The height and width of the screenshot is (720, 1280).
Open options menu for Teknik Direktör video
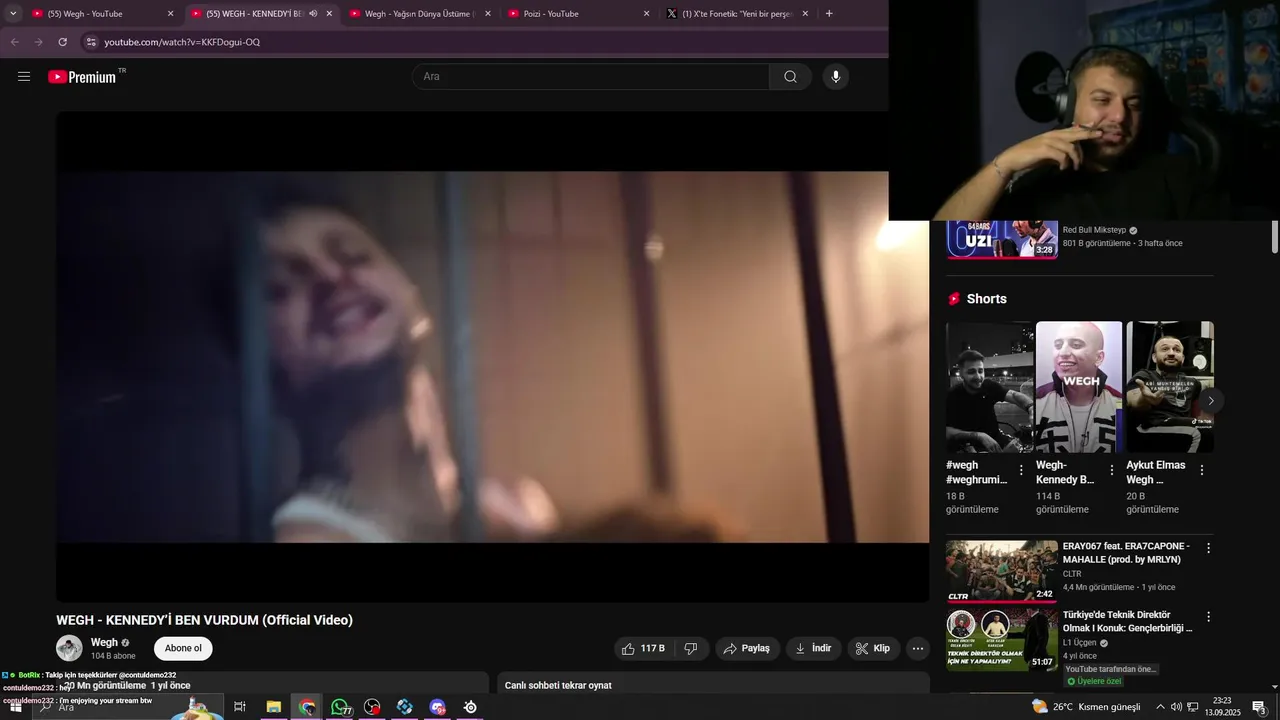pyautogui.click(x=1208, y=617)
